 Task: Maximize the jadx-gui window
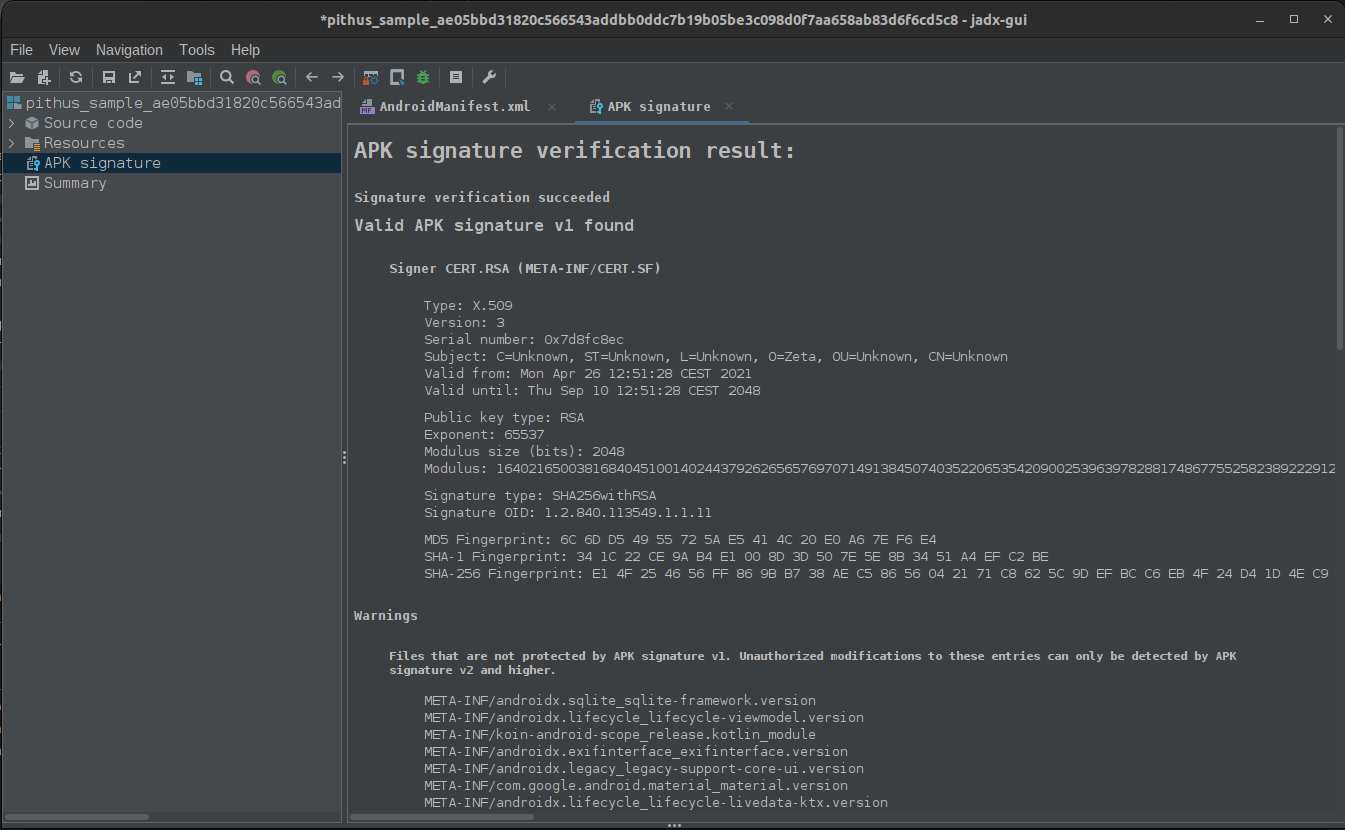coord(1293,19)
